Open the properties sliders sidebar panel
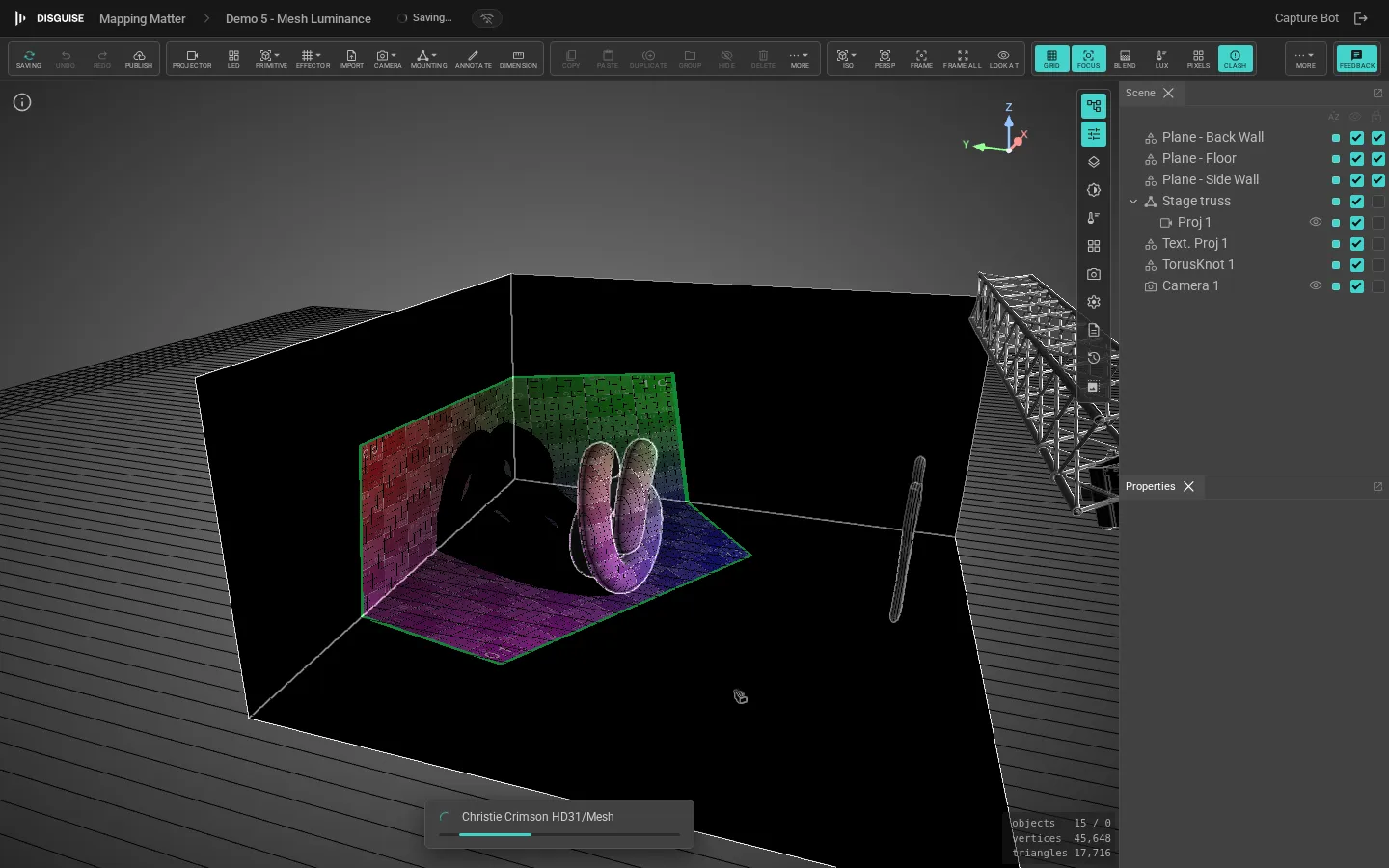The height and width of the screenshot is (868, 1389). click(x=1094, y=134)
